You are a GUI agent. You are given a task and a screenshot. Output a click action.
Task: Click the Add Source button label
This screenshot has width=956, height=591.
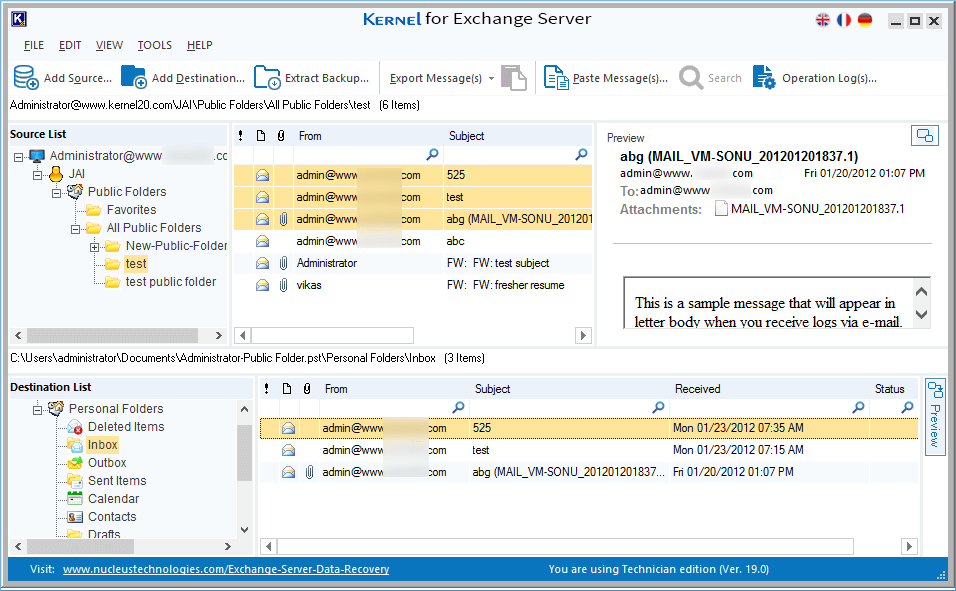78,78
